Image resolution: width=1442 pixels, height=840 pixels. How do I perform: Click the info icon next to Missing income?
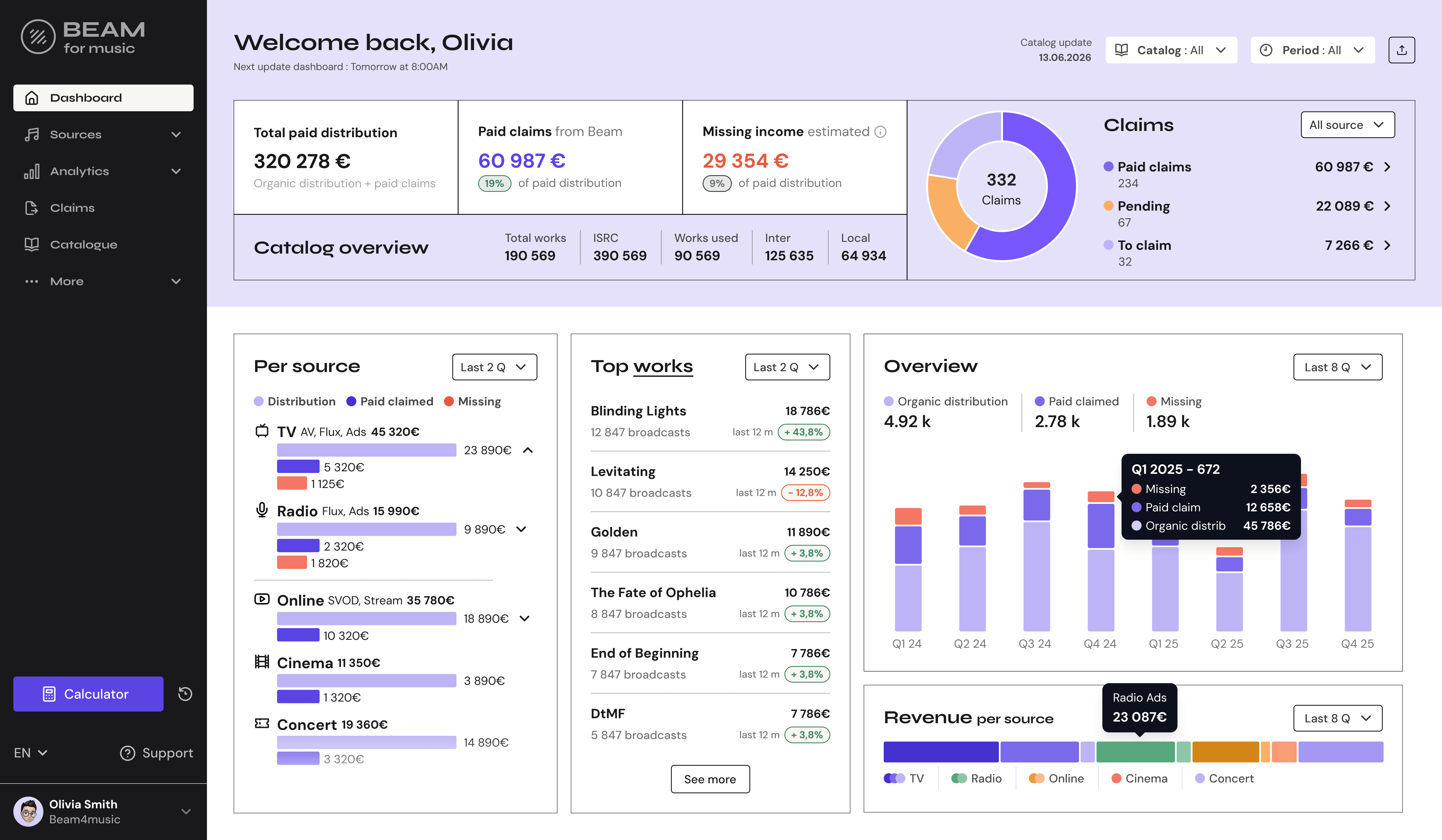(x=881, y=132)
